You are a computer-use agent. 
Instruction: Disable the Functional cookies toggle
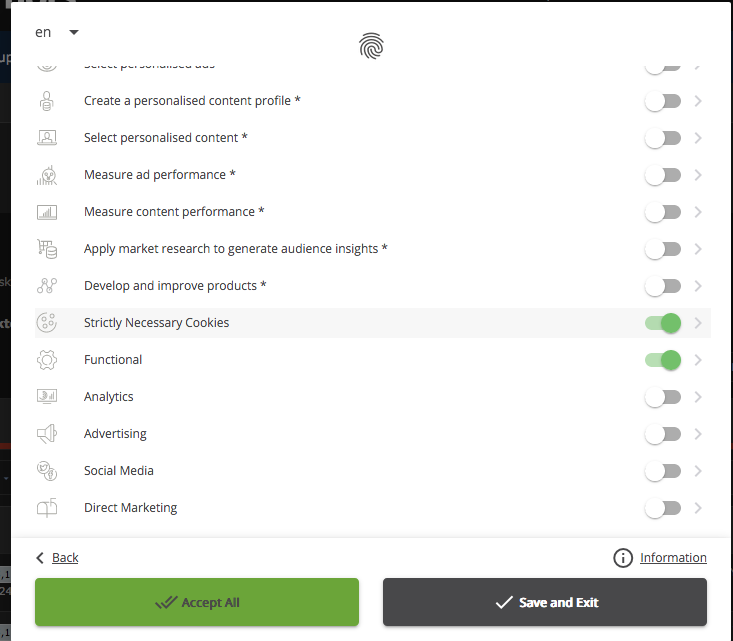click(x=663, y=360)
